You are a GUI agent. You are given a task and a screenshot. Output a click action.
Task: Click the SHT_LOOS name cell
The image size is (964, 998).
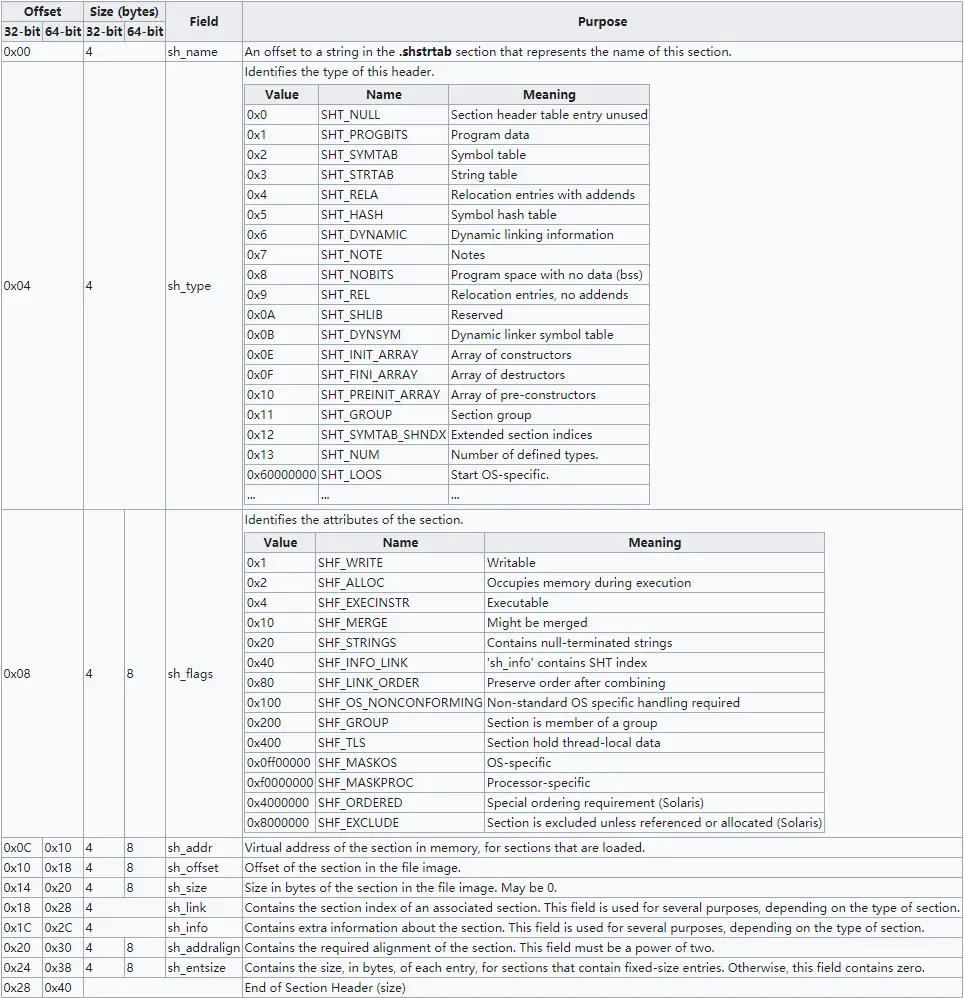point(383,475)
